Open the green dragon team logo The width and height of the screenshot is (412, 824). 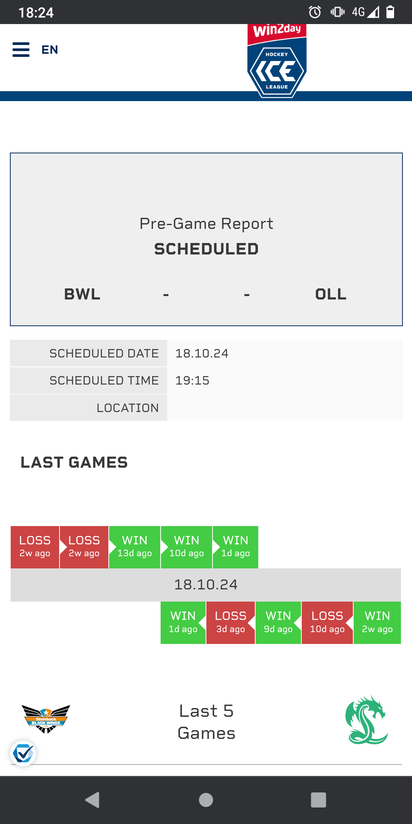[367, 720]
